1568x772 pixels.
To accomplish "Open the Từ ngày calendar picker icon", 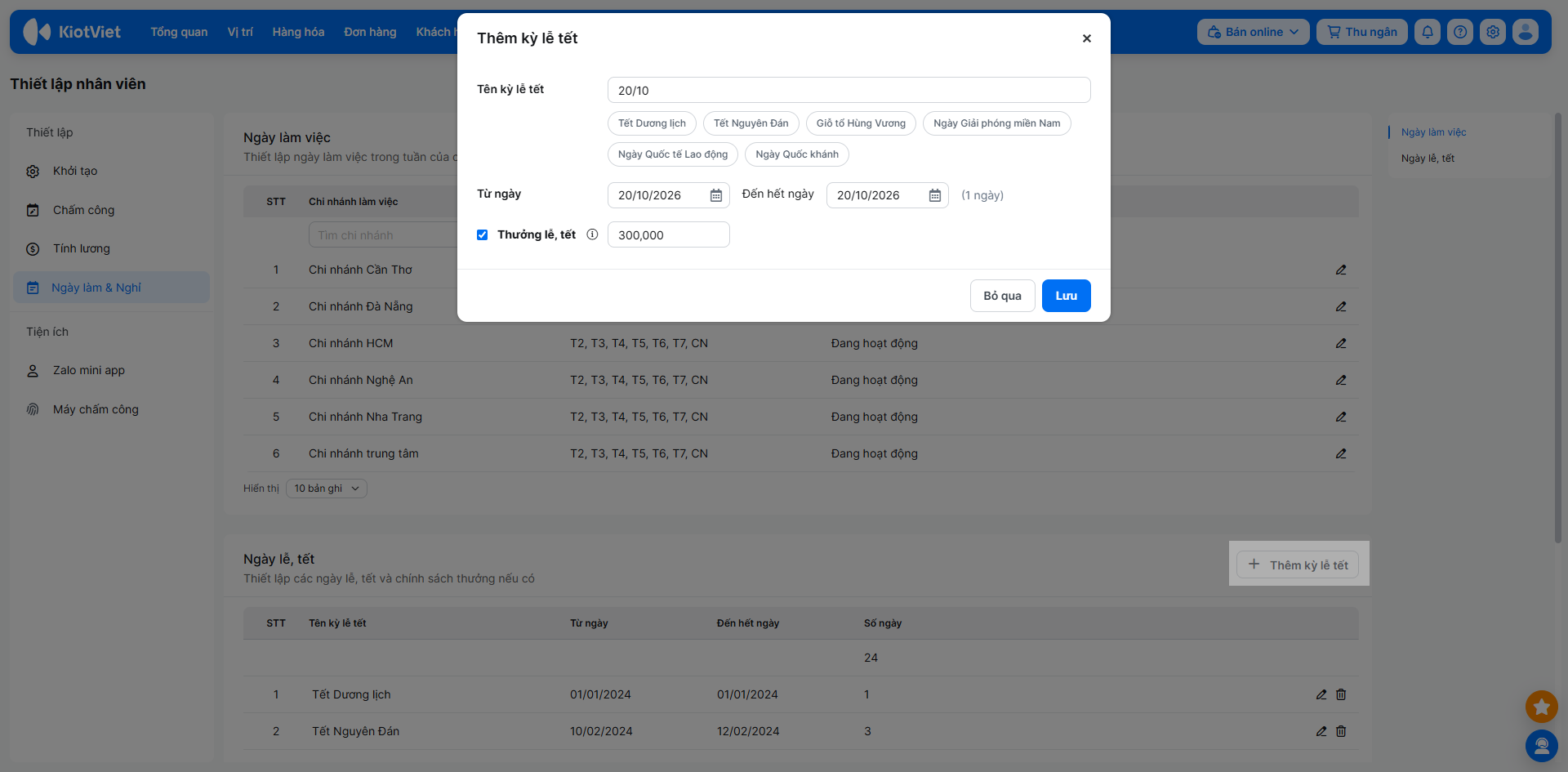I will [715, 195].
